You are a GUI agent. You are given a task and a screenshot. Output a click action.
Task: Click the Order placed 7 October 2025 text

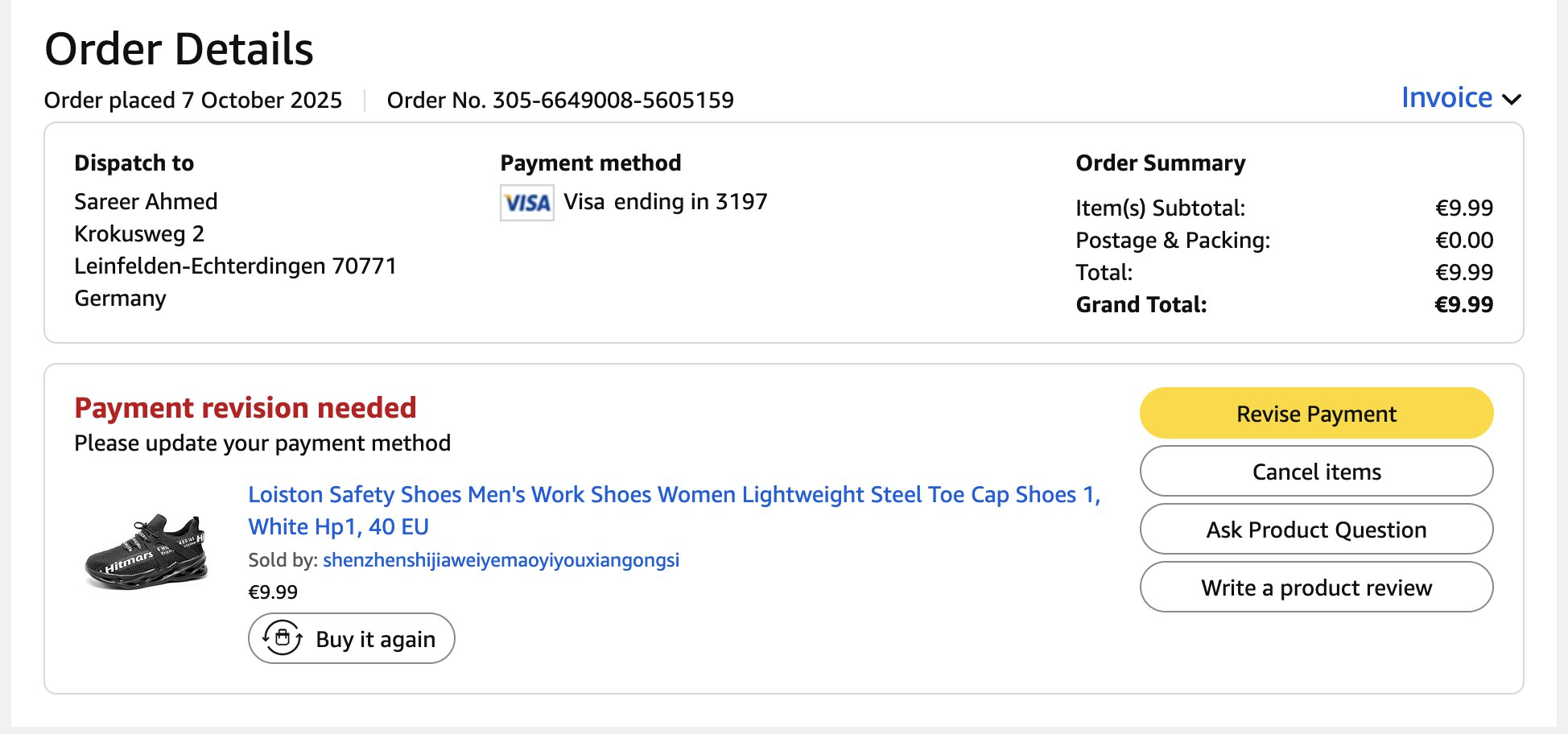(x=193, y=101)
